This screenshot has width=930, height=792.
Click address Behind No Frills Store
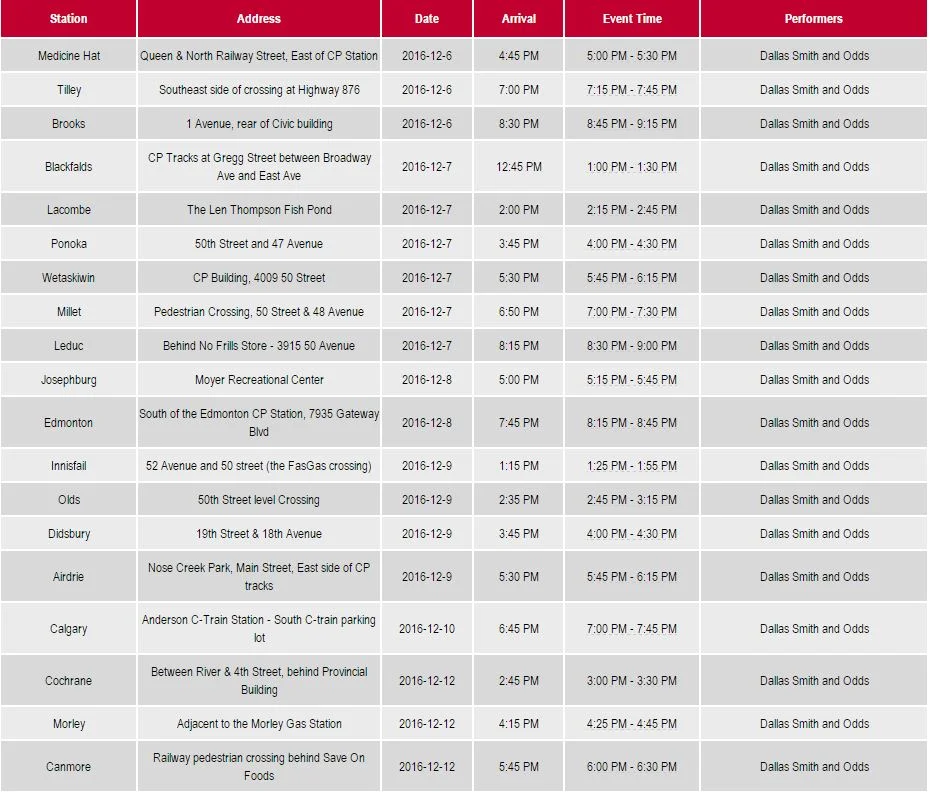coord(259,345)
